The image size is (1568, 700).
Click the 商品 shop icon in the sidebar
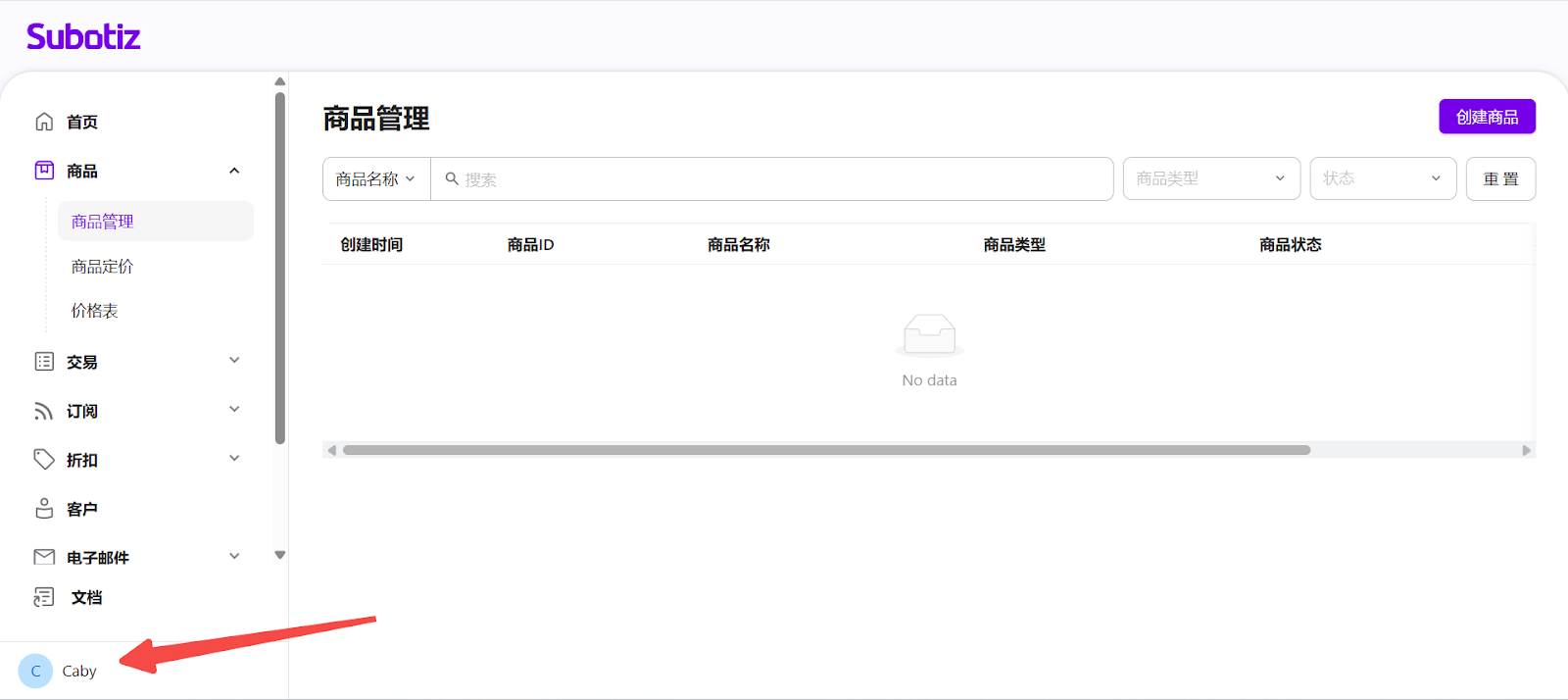[x=44, y=171]
